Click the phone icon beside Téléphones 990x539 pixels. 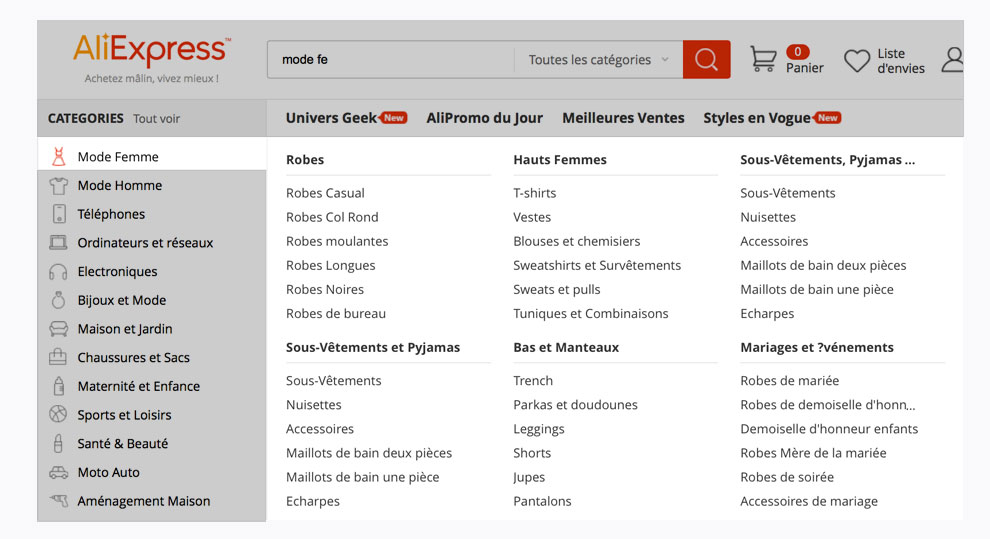(59, 214)
